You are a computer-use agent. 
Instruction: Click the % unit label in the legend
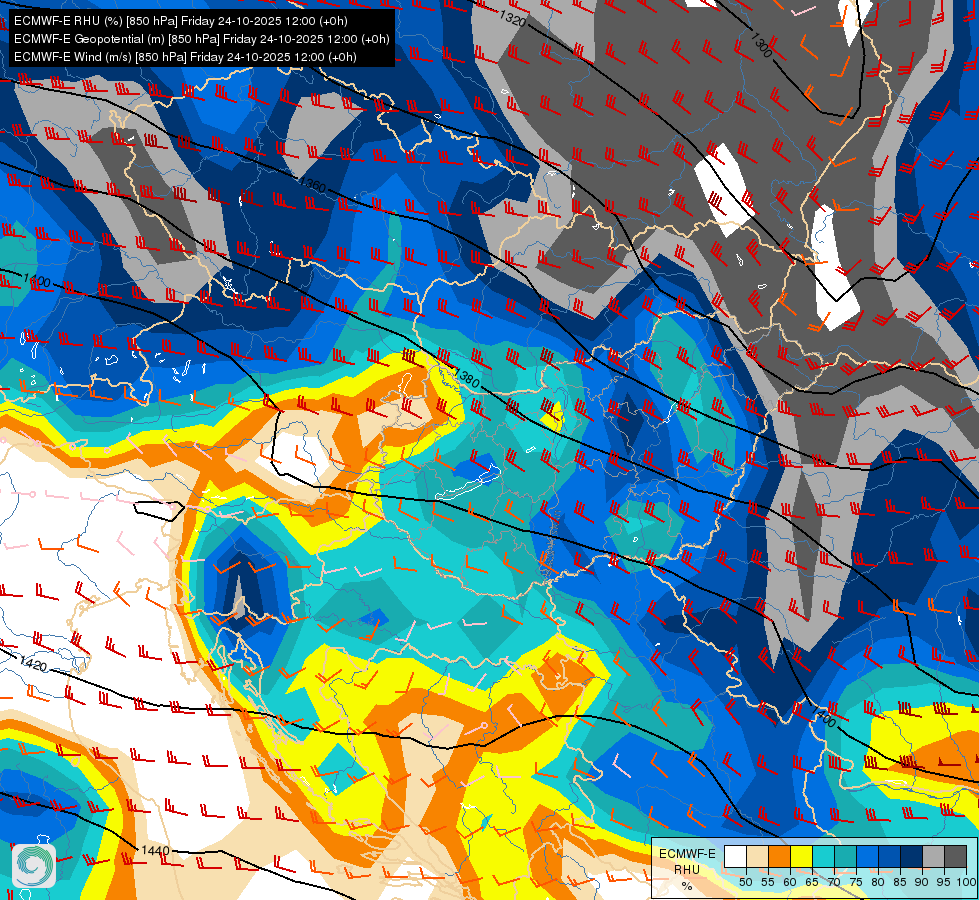(x=687, y=886)
